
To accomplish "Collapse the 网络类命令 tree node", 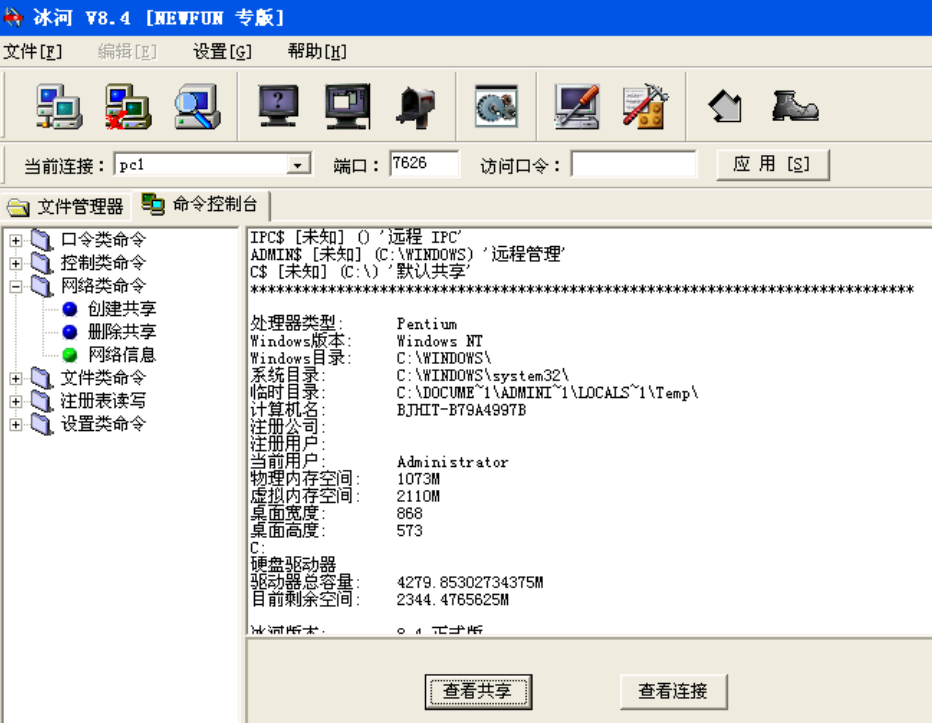I will click(16, 287).
